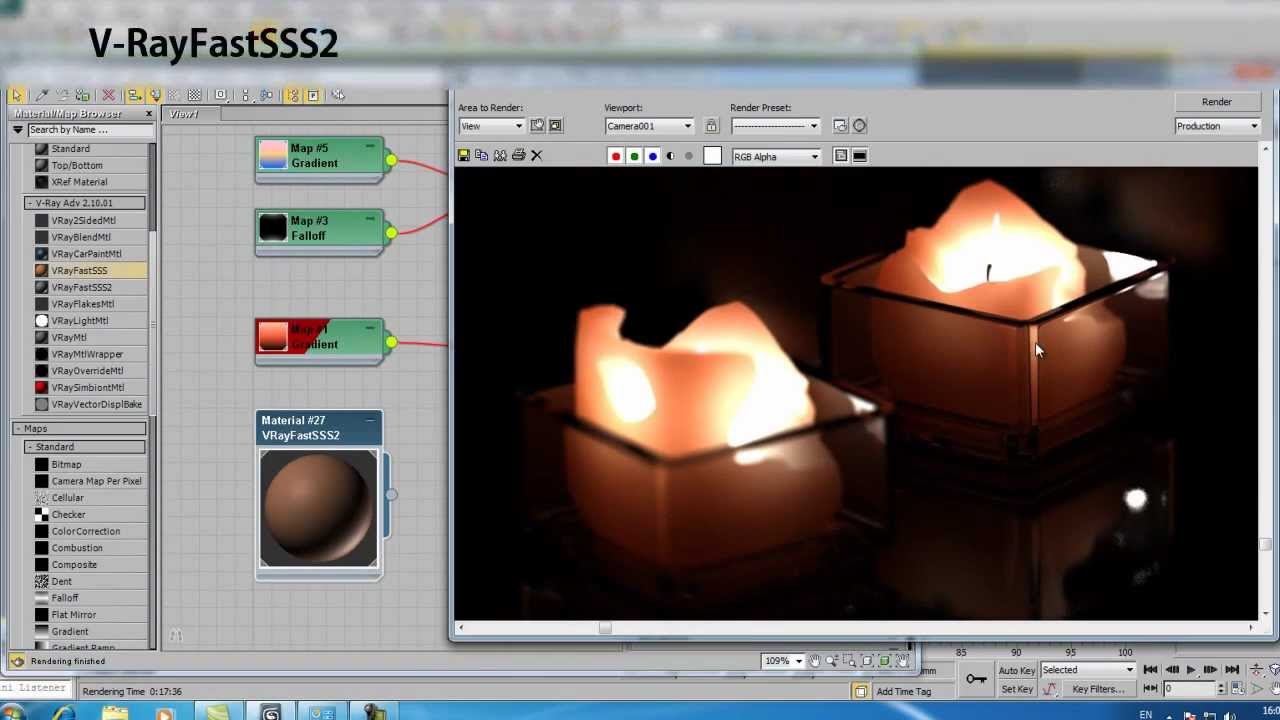
Task: Print the rendered image
Action: pos(518,156)
